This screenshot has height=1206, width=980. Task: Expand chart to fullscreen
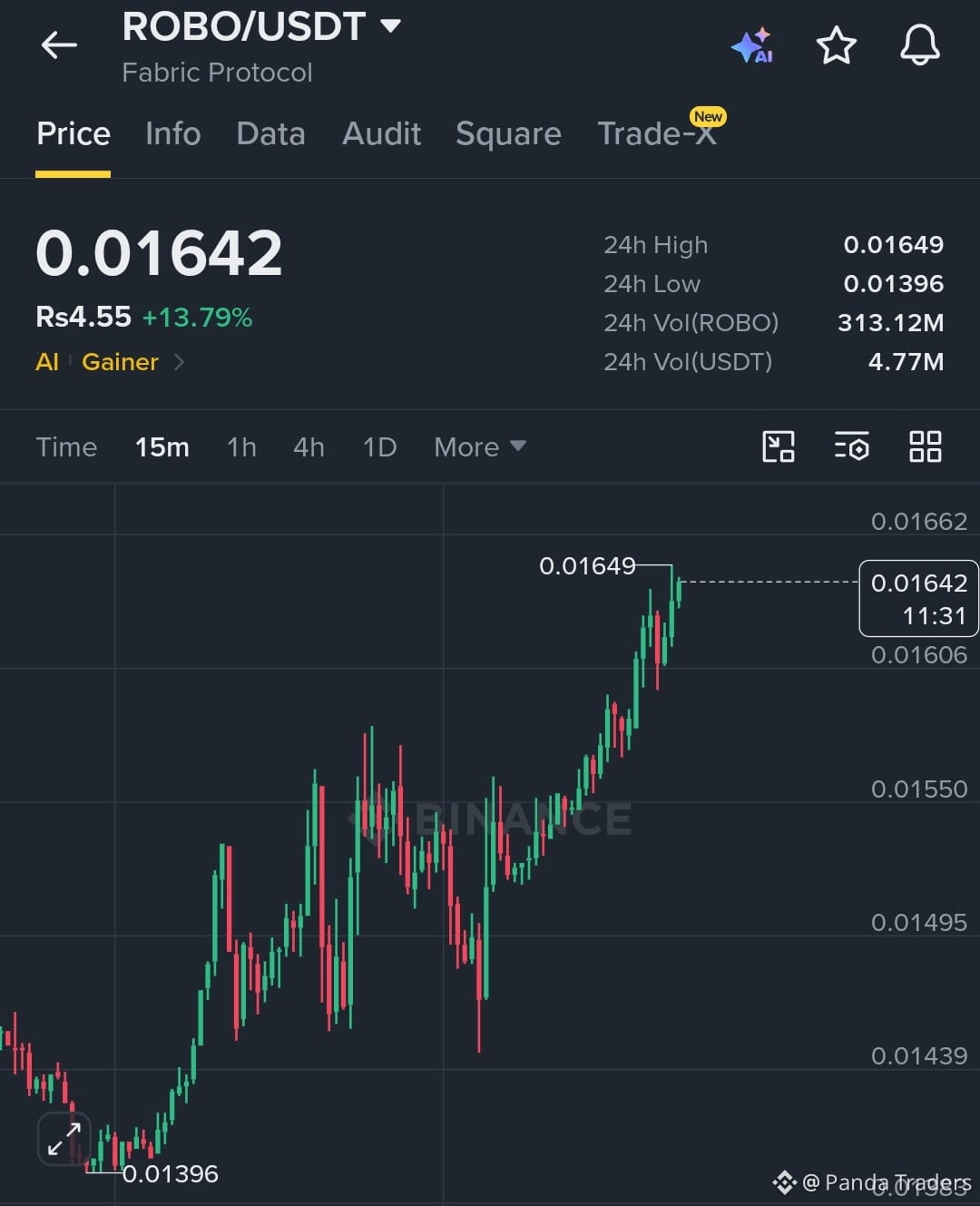point(64,1138)
